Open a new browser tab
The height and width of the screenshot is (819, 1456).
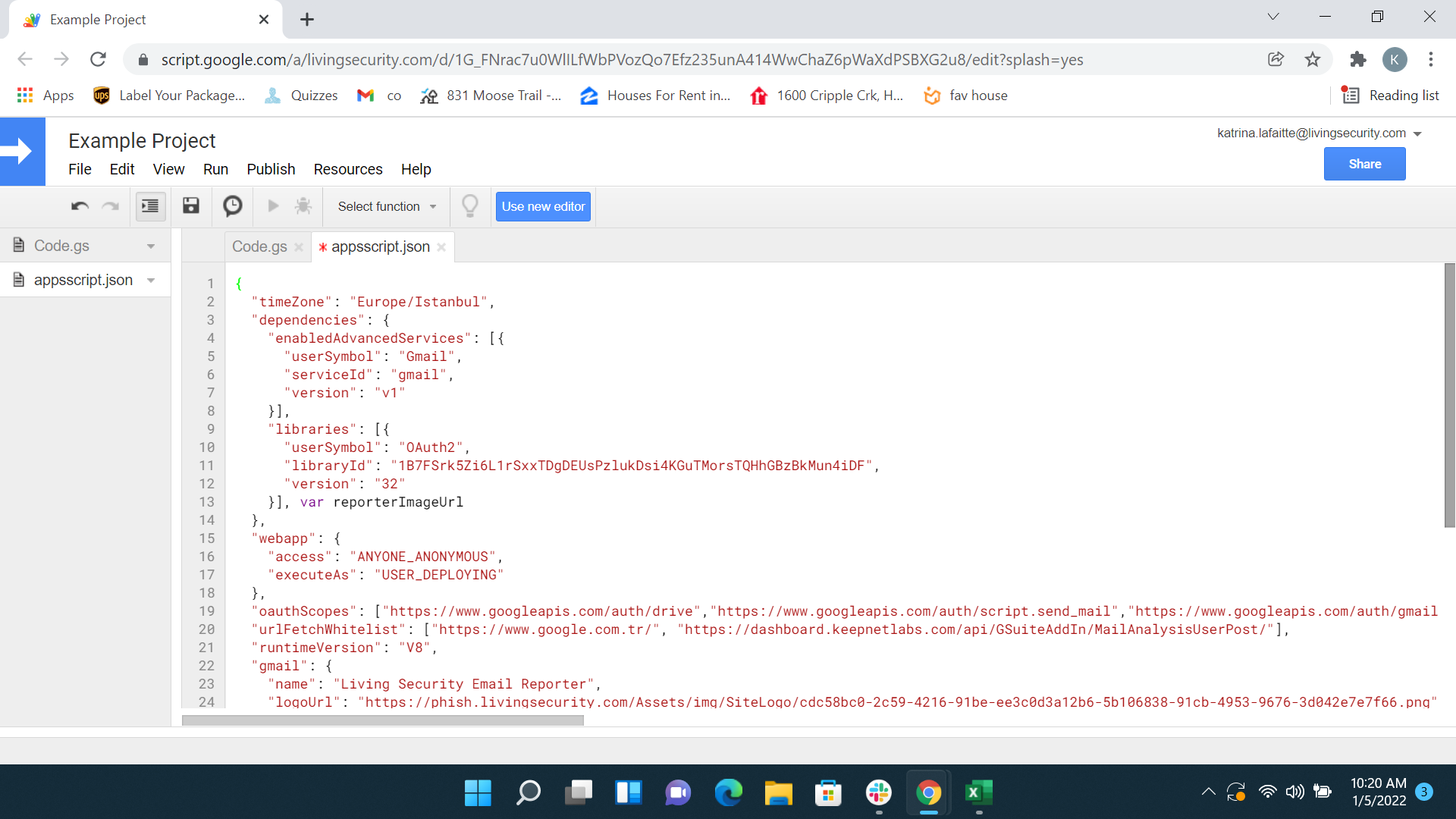click(x=307, y=20)
